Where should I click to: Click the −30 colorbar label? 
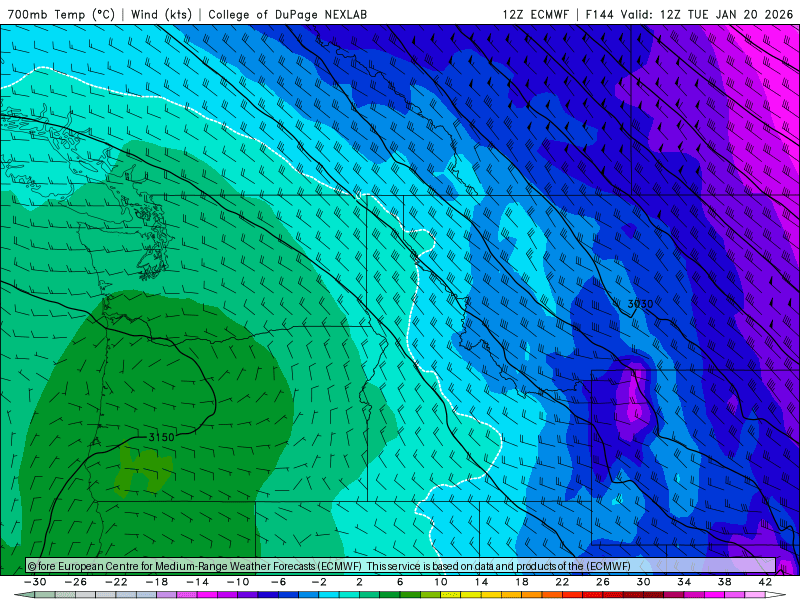coord(35,582)
